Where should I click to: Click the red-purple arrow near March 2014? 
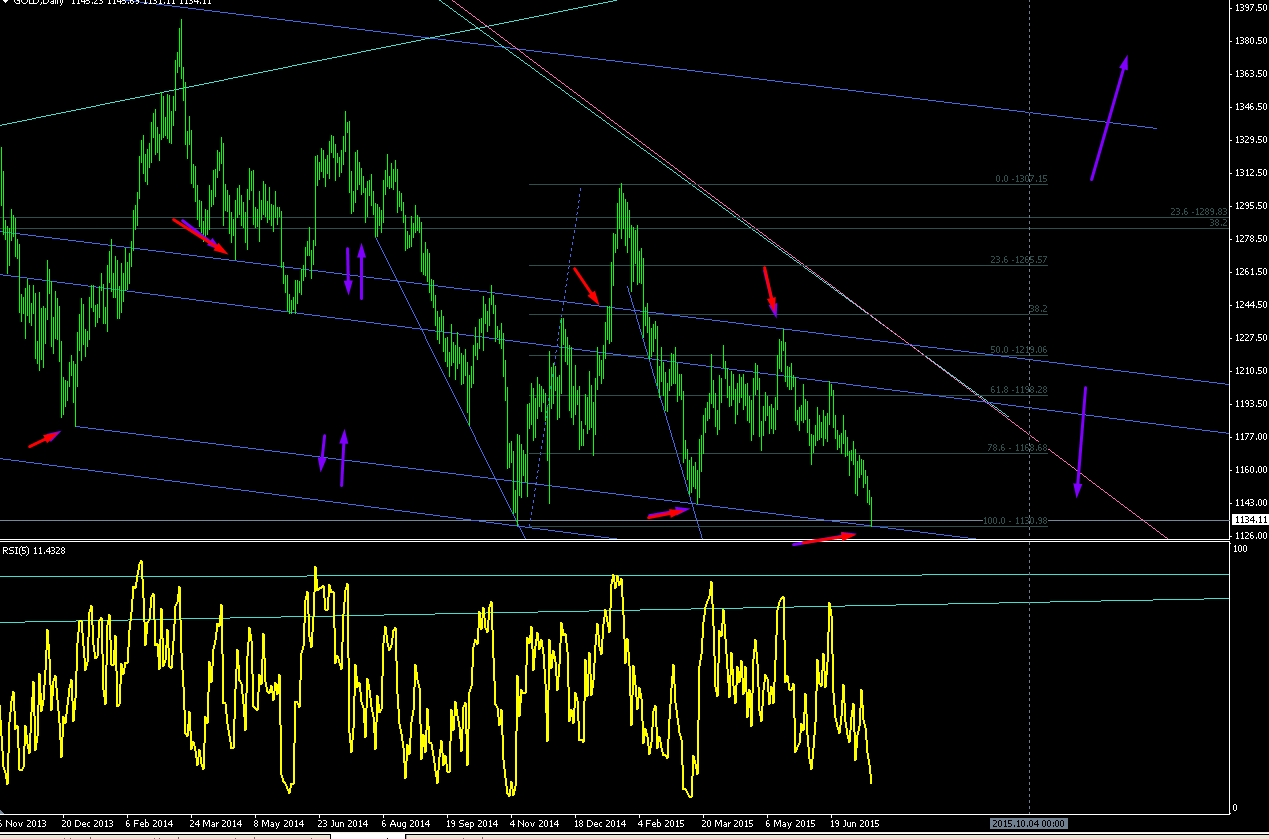[200, 235]
